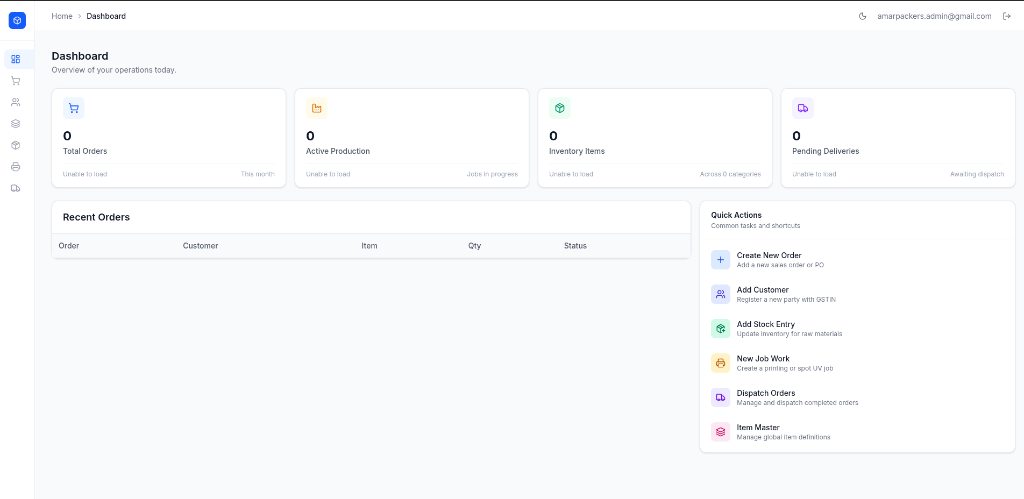Click 'Across 0 categories' text

[729, 174]
